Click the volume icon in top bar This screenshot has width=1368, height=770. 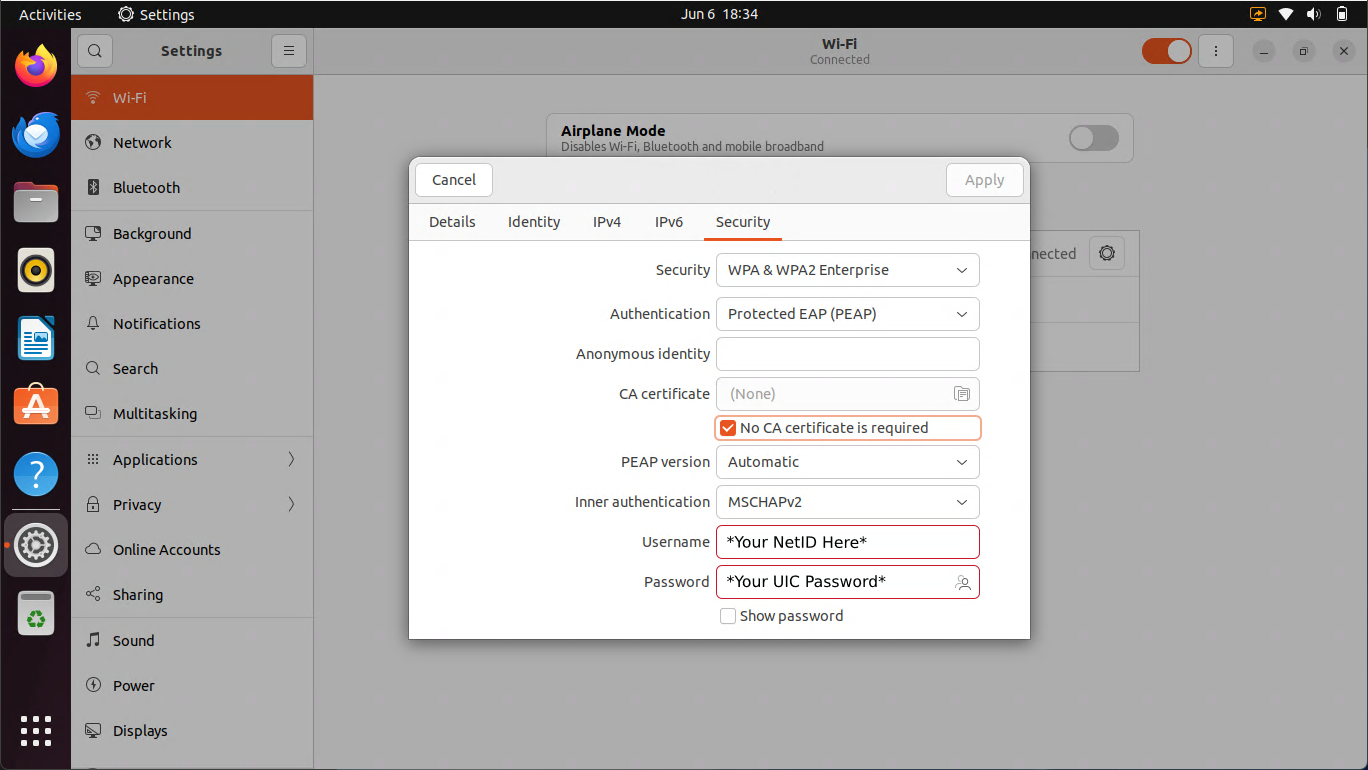pyautogui.click(x=1314, y=14)
